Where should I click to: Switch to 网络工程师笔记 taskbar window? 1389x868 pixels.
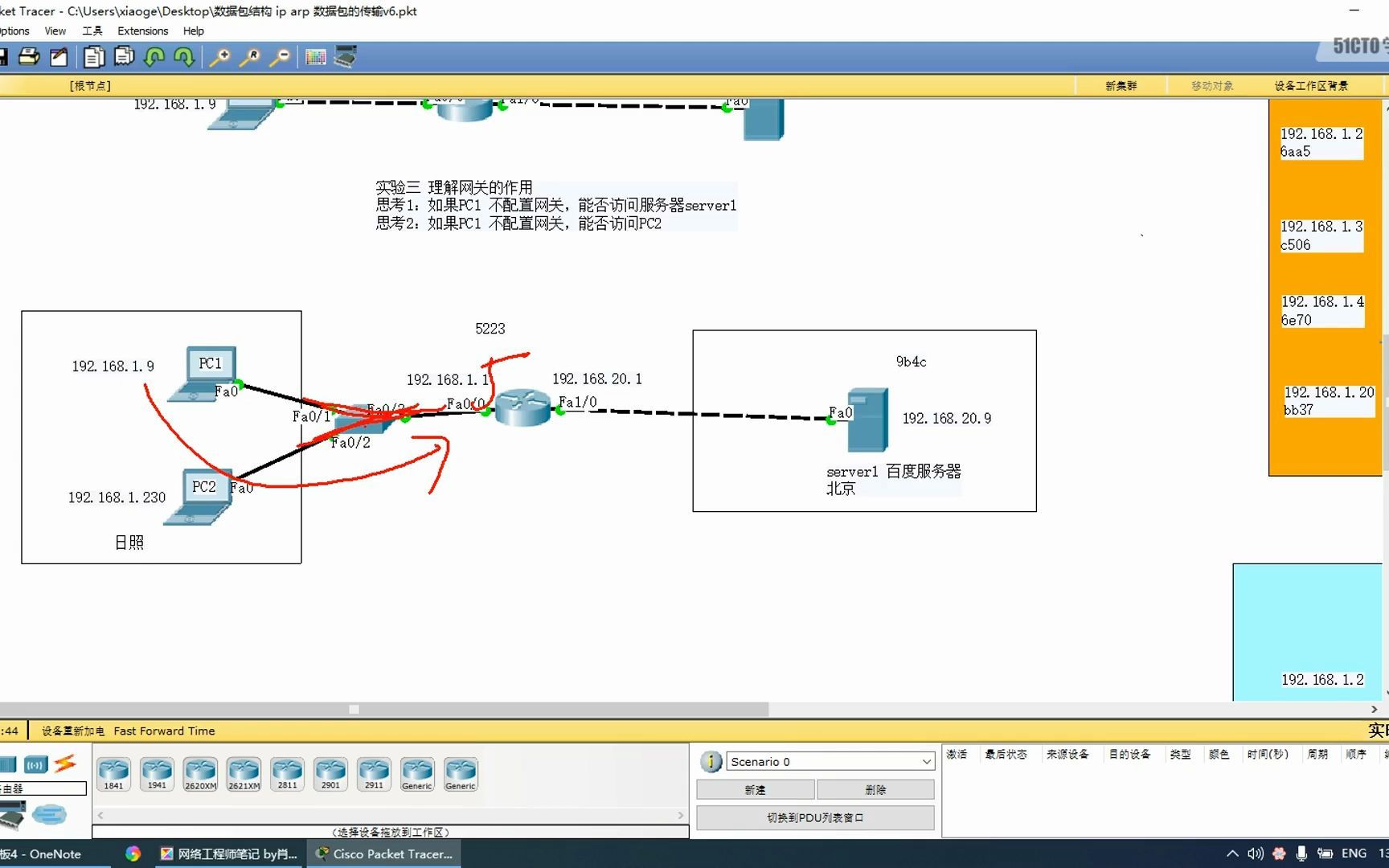[229, 854]
